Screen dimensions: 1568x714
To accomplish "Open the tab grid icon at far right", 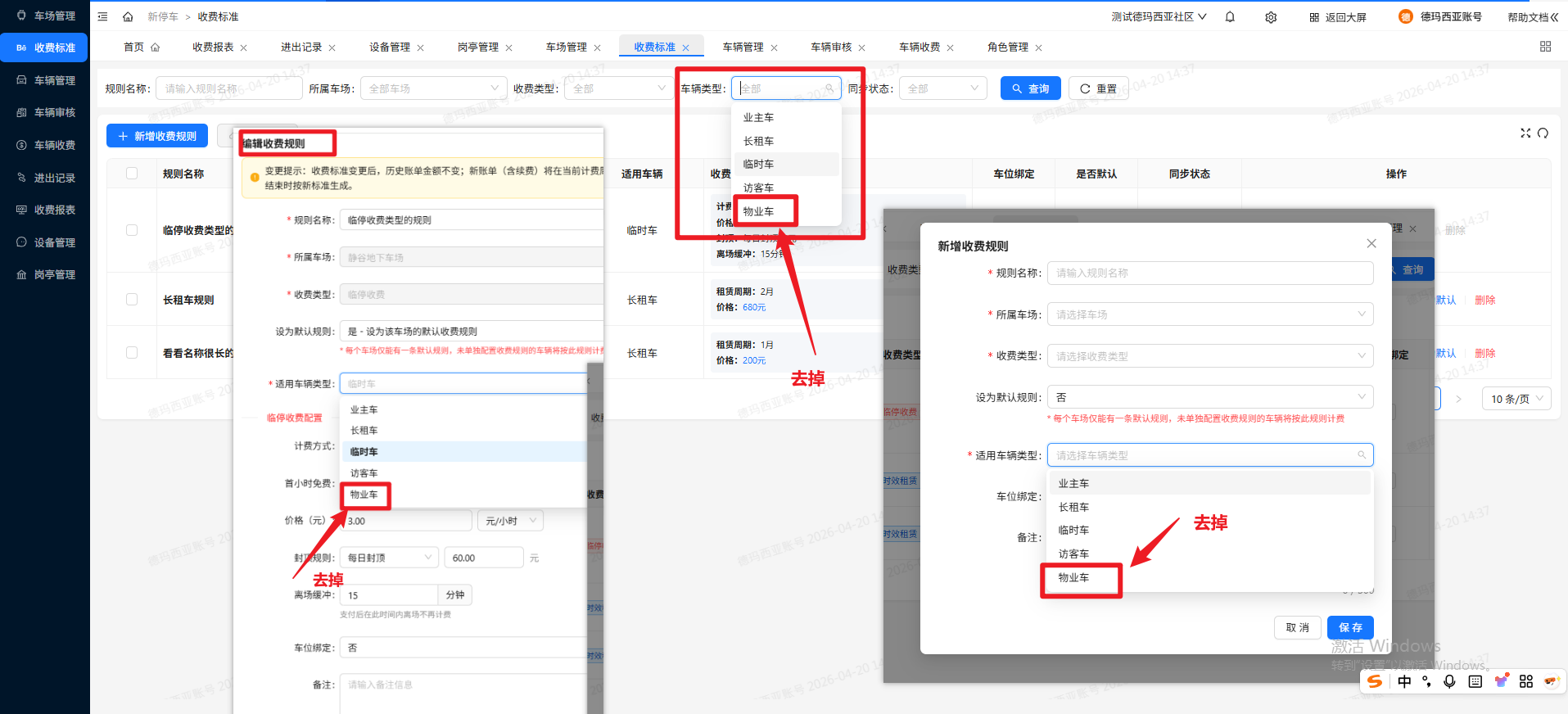I will tap(1545, 47).
